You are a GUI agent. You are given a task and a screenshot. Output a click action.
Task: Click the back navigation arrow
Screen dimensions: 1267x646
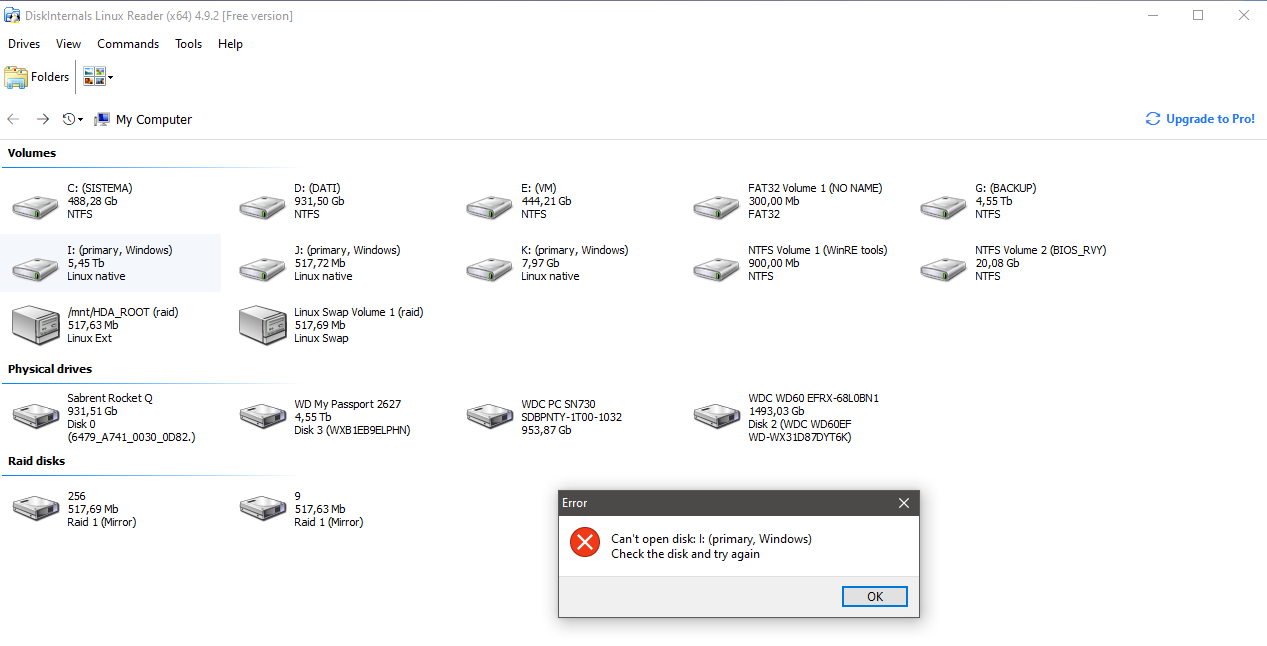pyautogui.click(x=13, y=119)
